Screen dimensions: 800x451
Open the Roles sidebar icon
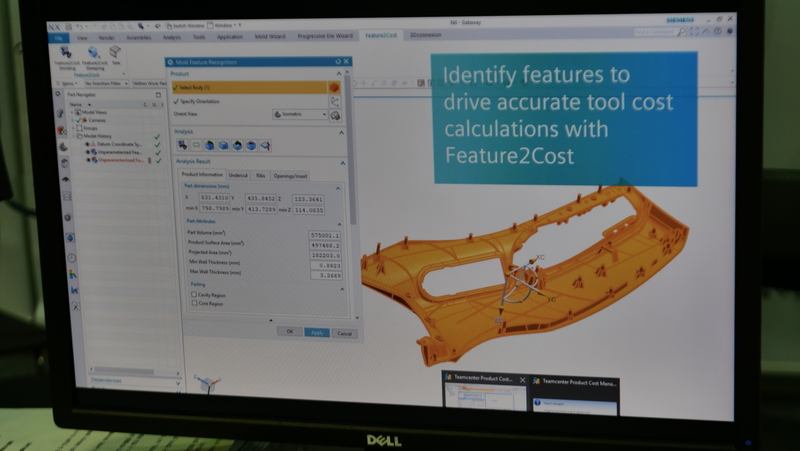pyautogui.click(x=74, y=307)
